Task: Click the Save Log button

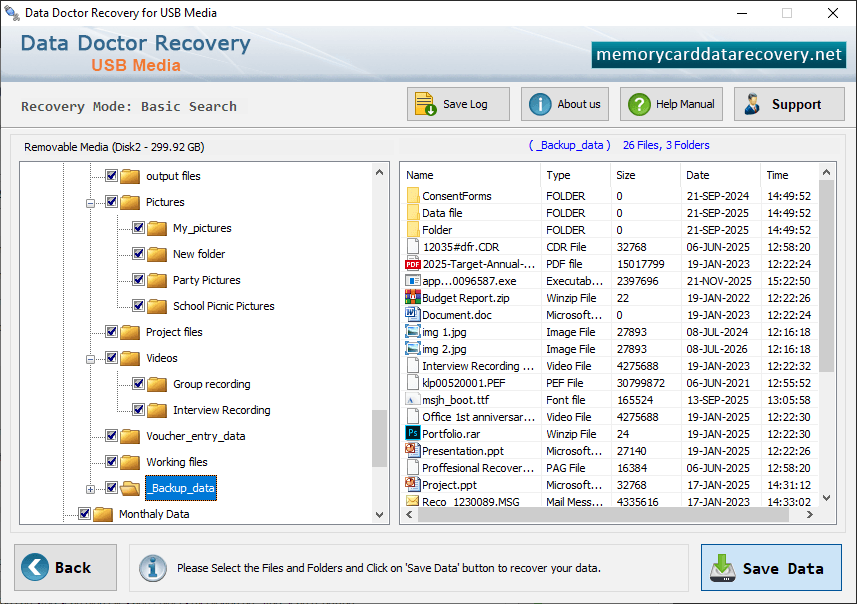Action: pos(458,104)
